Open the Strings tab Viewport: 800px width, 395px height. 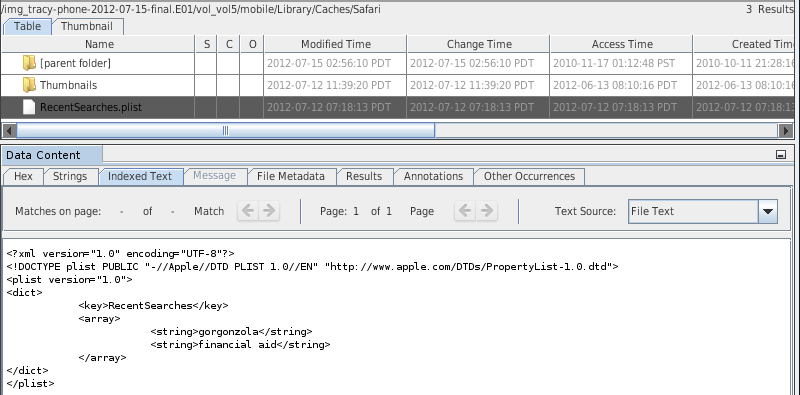coord(70,177)
